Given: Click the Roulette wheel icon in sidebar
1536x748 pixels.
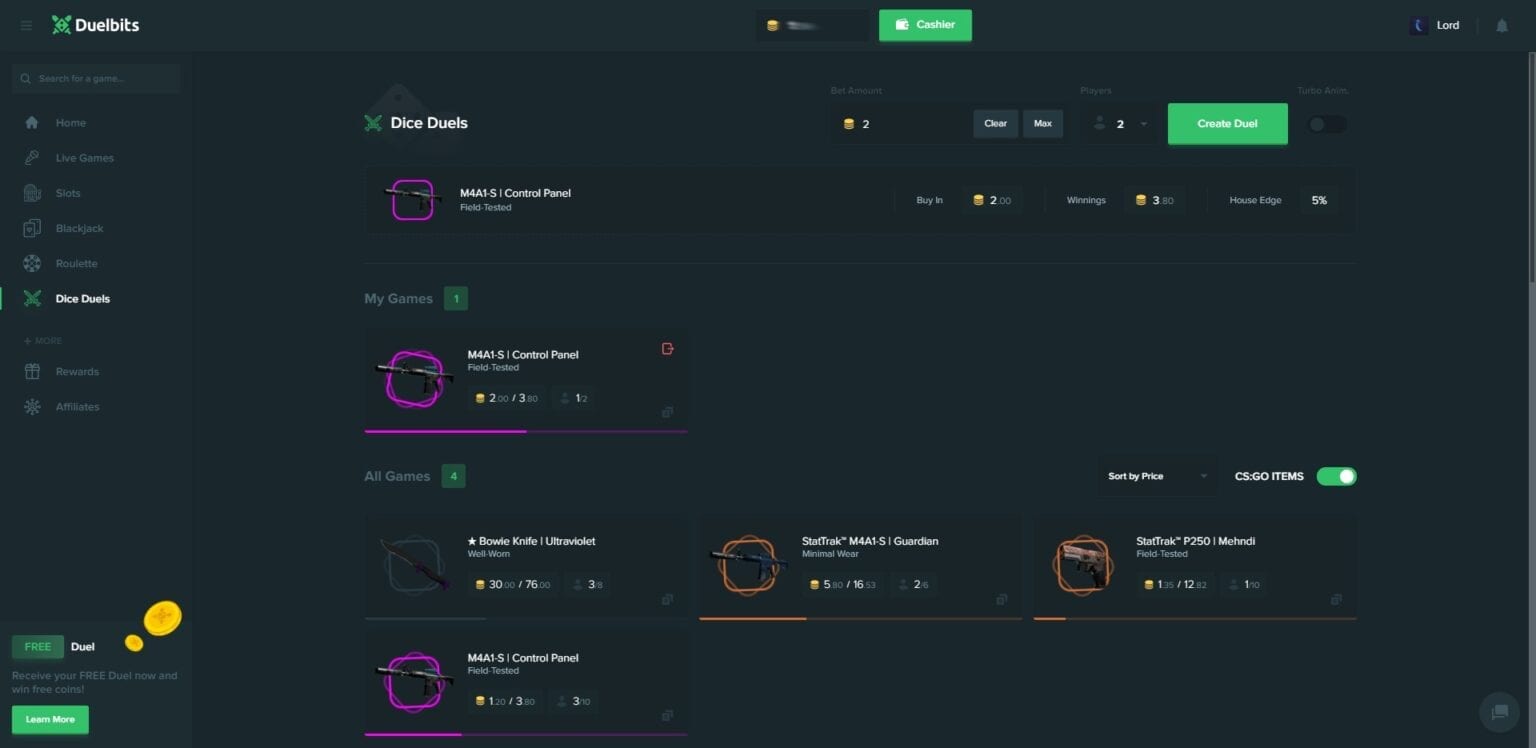Looking at the screenshot, I should point(32,264).
